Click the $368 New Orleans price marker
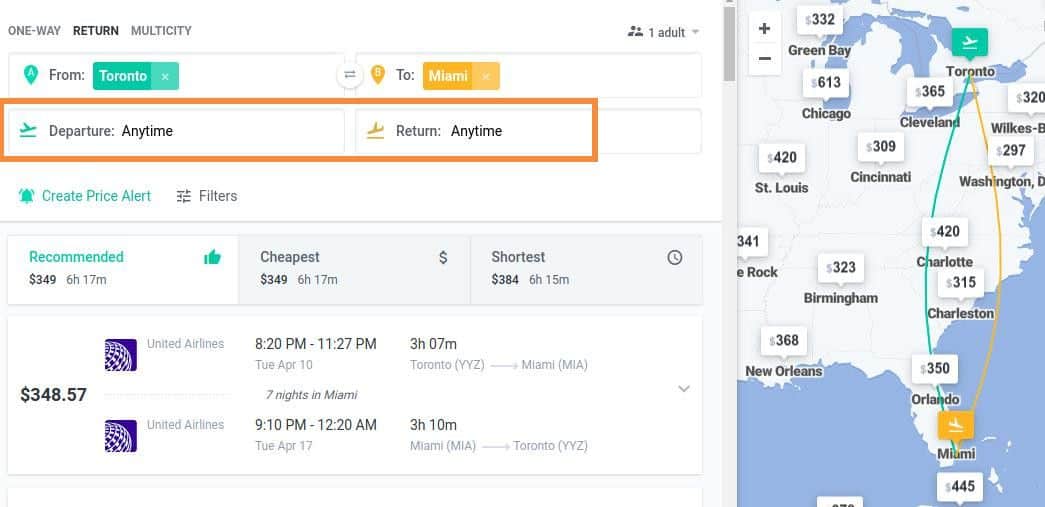1045x507 pixels. point(783,341)
